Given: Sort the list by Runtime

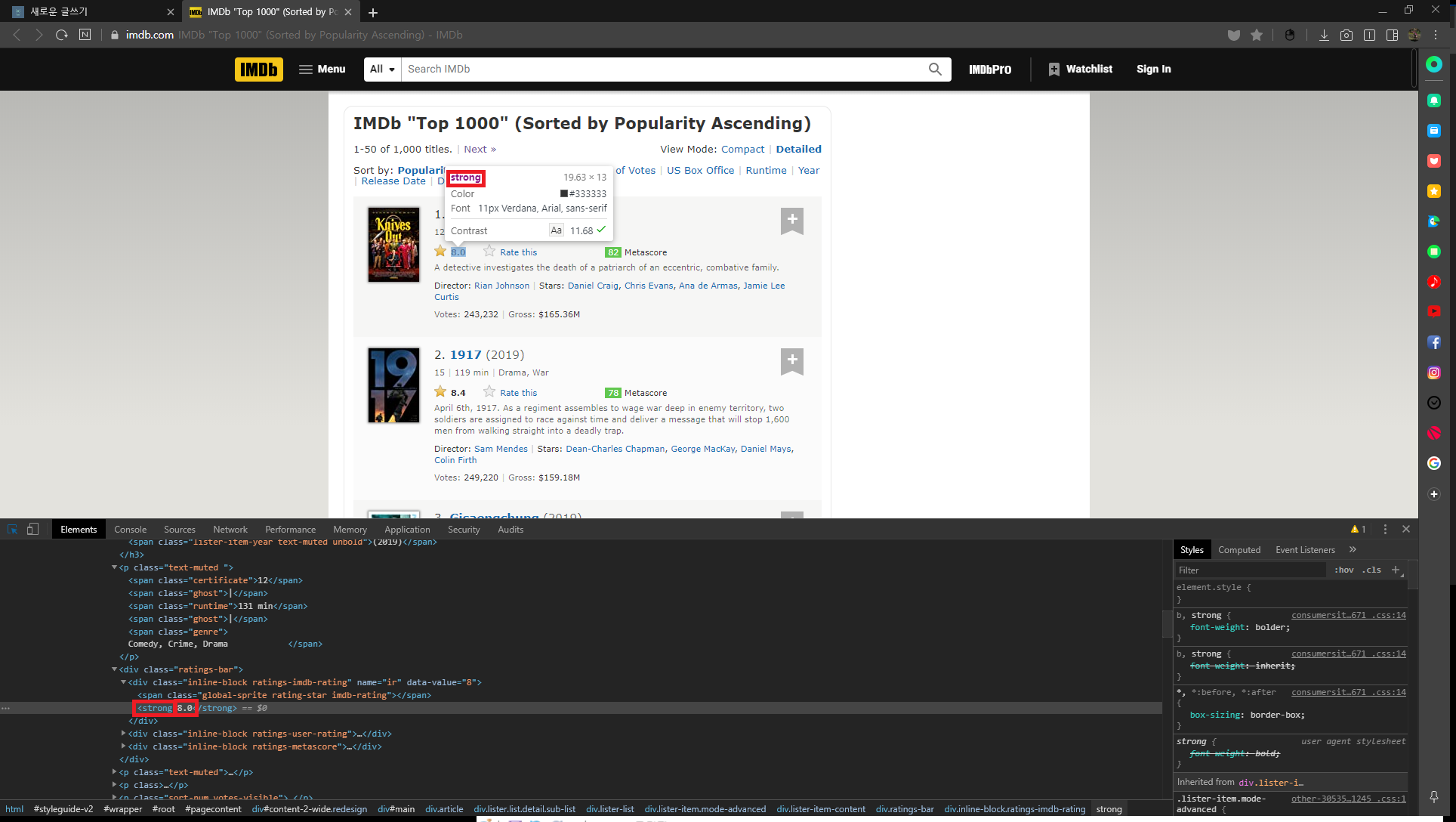Looking at the screenshot, I should pyautogui.click(x=765, y=171).
